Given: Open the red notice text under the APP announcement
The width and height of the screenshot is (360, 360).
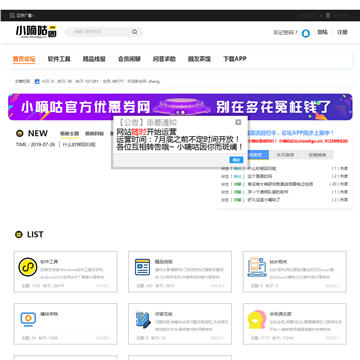Looking at the screenshot, I should point(298,141).
